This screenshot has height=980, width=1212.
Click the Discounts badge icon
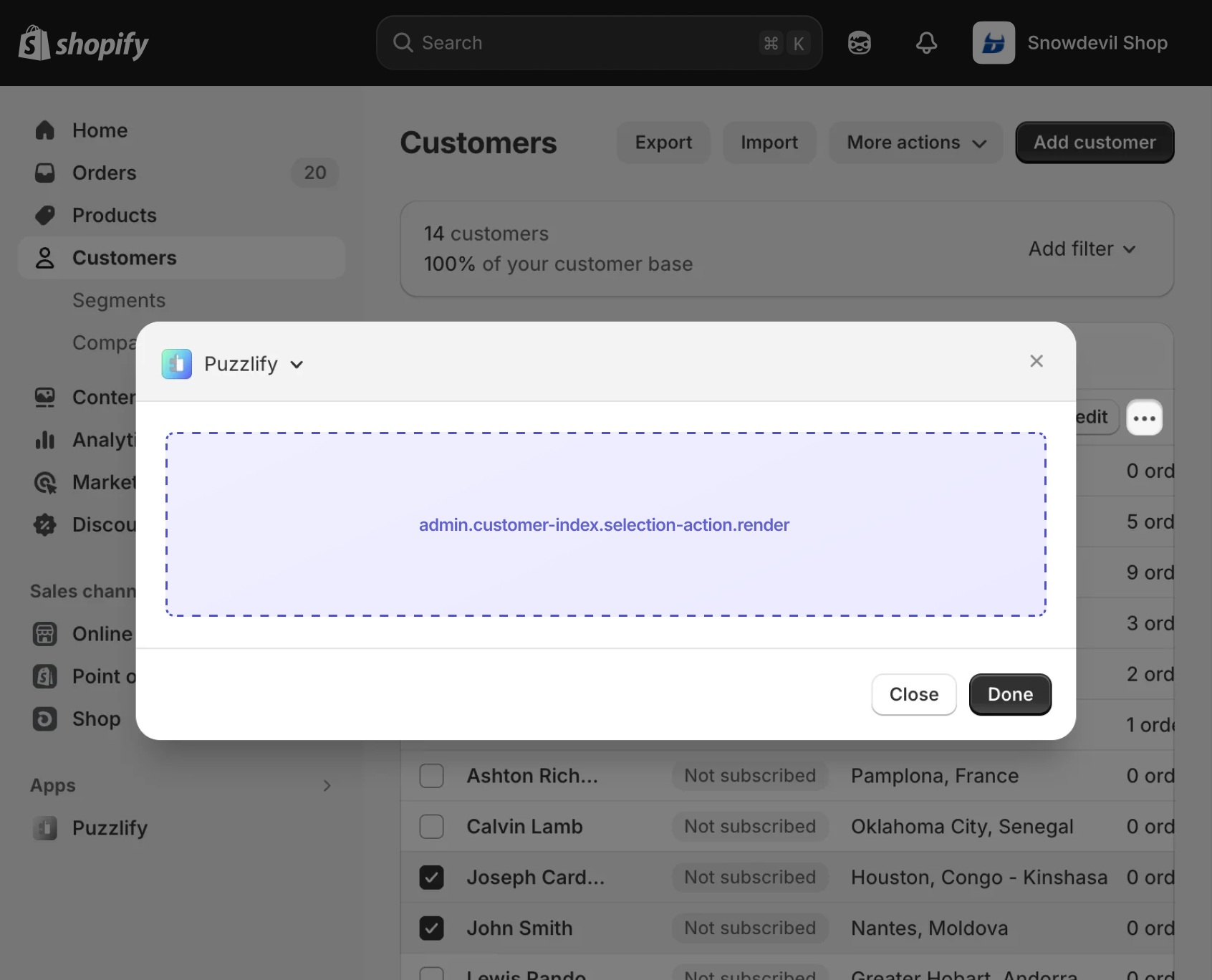45,524
